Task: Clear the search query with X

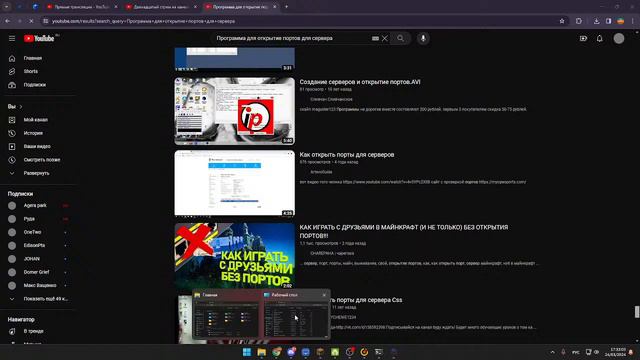Action: (385, 38)
